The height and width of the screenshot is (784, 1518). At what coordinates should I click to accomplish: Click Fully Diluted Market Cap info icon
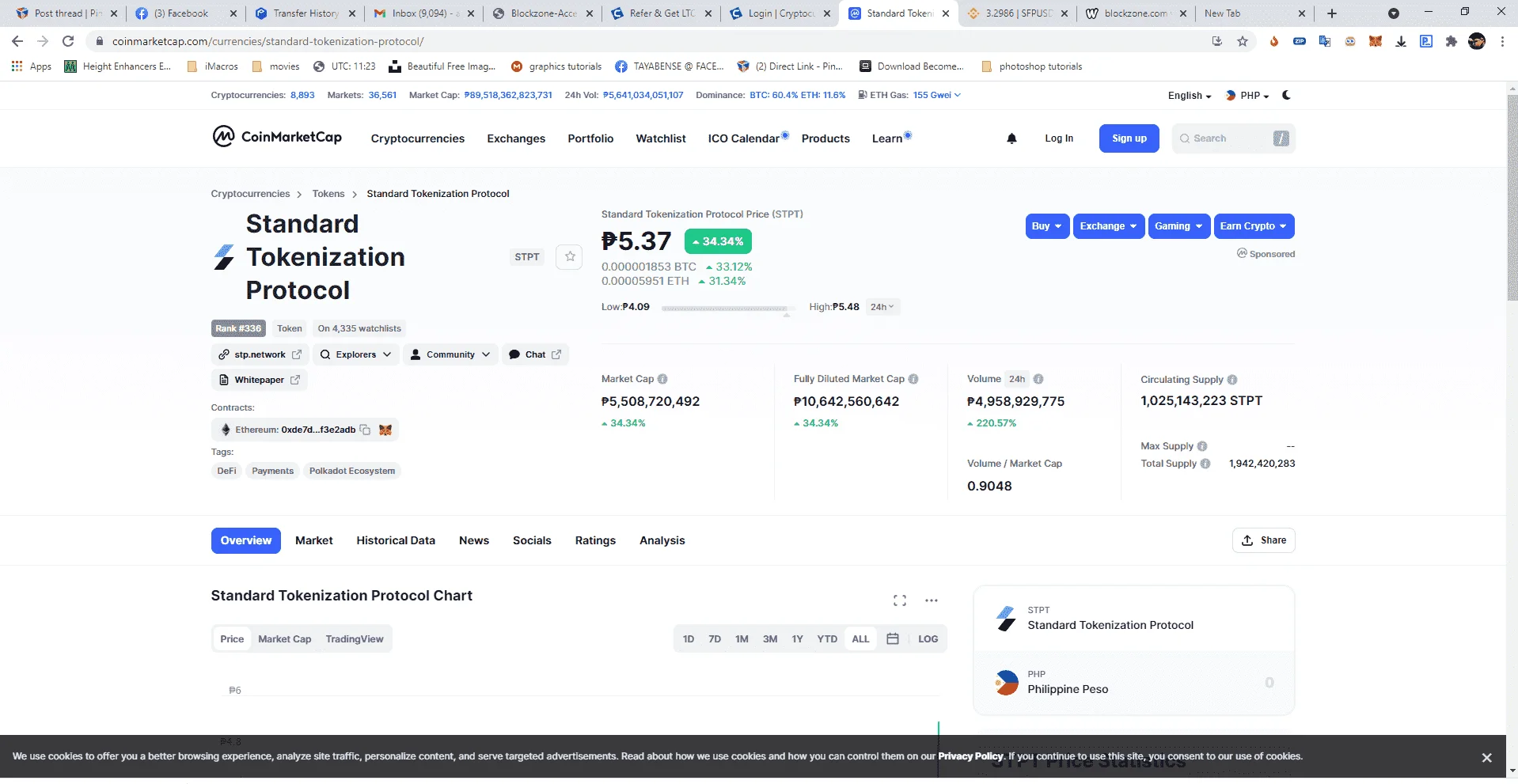click(913, 379)
